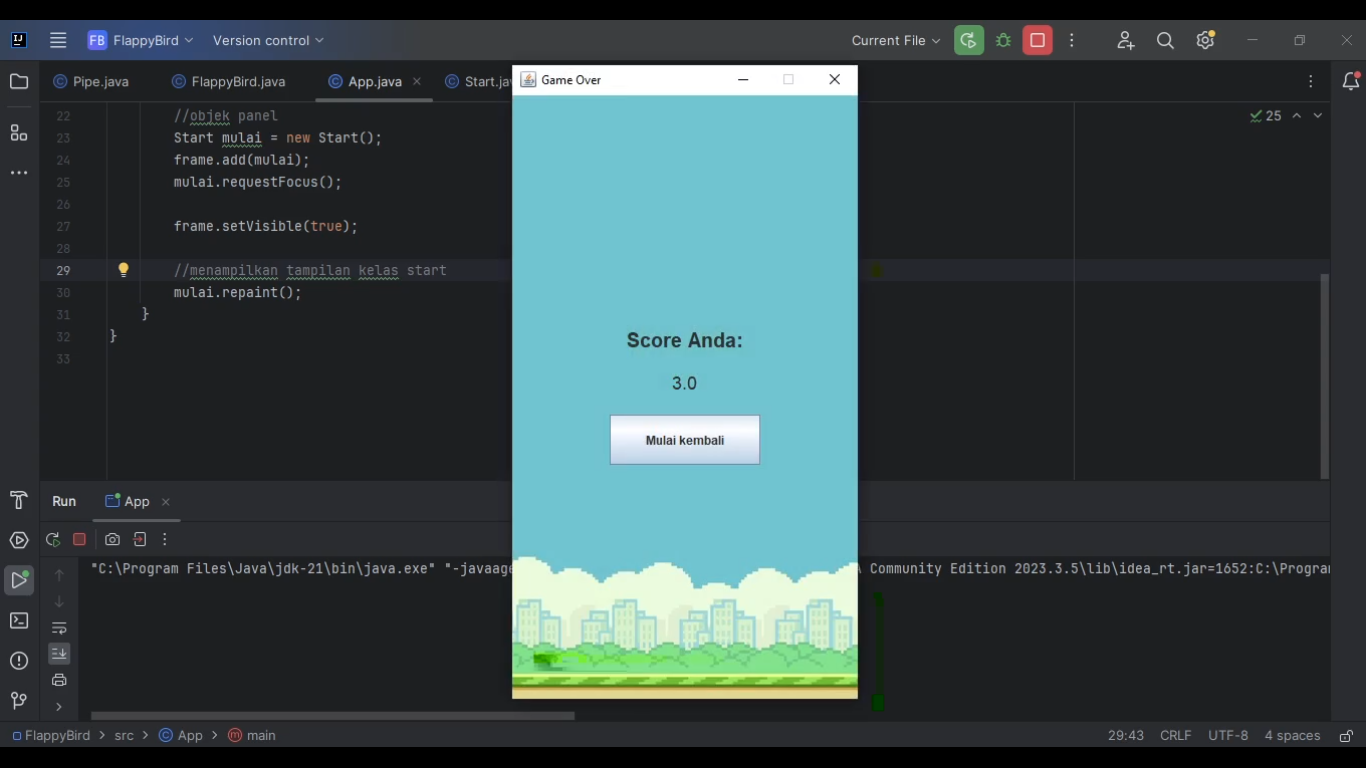This screenshot has height=768, width=1366.
Task: Rerun App with the toolbar run button
Action: pyautogui.click(x=968, y=41)
